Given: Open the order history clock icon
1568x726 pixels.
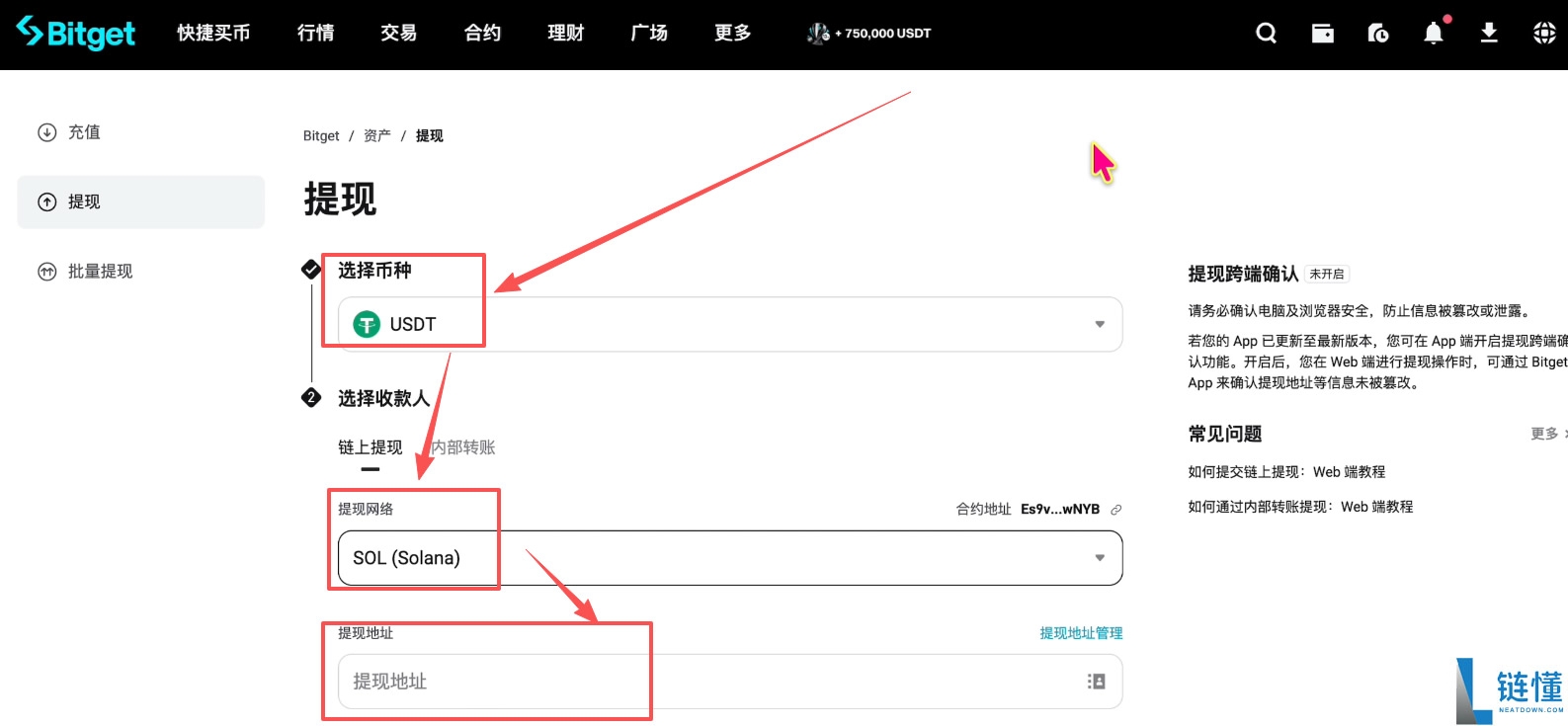Looking at the screenshot, I should click(x=1377, y=34).
